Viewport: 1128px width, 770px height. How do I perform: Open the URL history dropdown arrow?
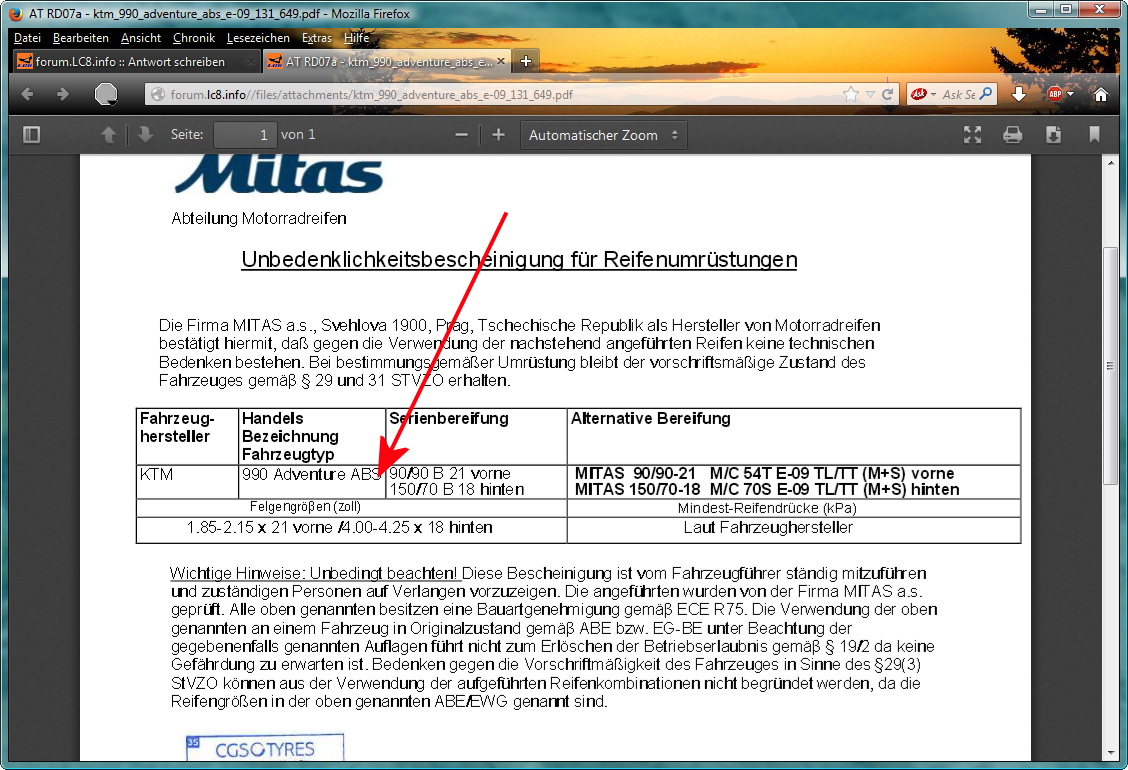(x=870, y=94)
